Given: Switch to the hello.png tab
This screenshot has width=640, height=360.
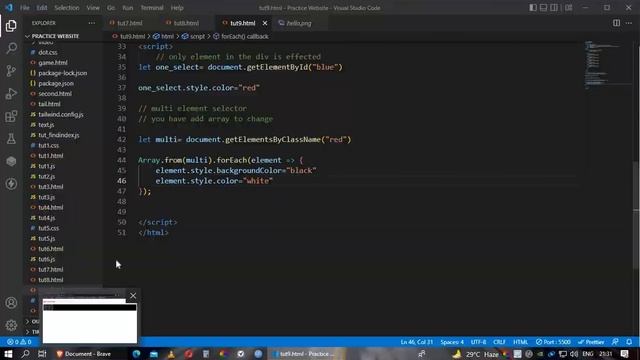Looking at the screenshot, I should tap(299, 23).
